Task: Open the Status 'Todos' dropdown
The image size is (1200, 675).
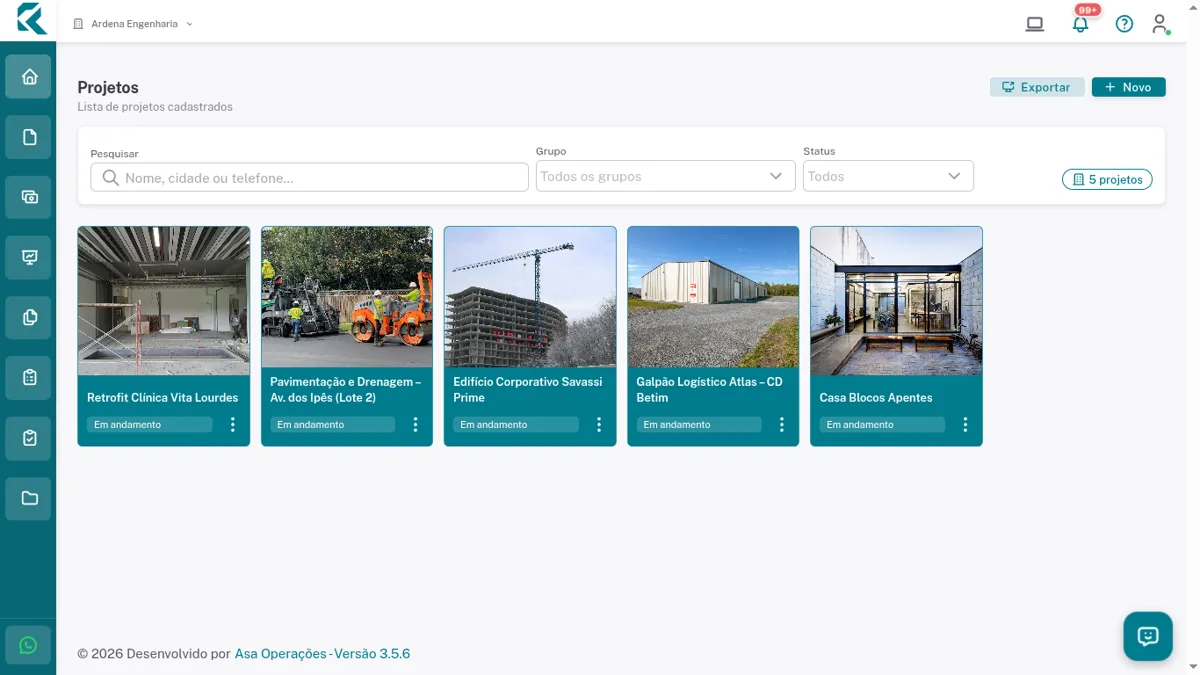Action: (x=888, y=176)
